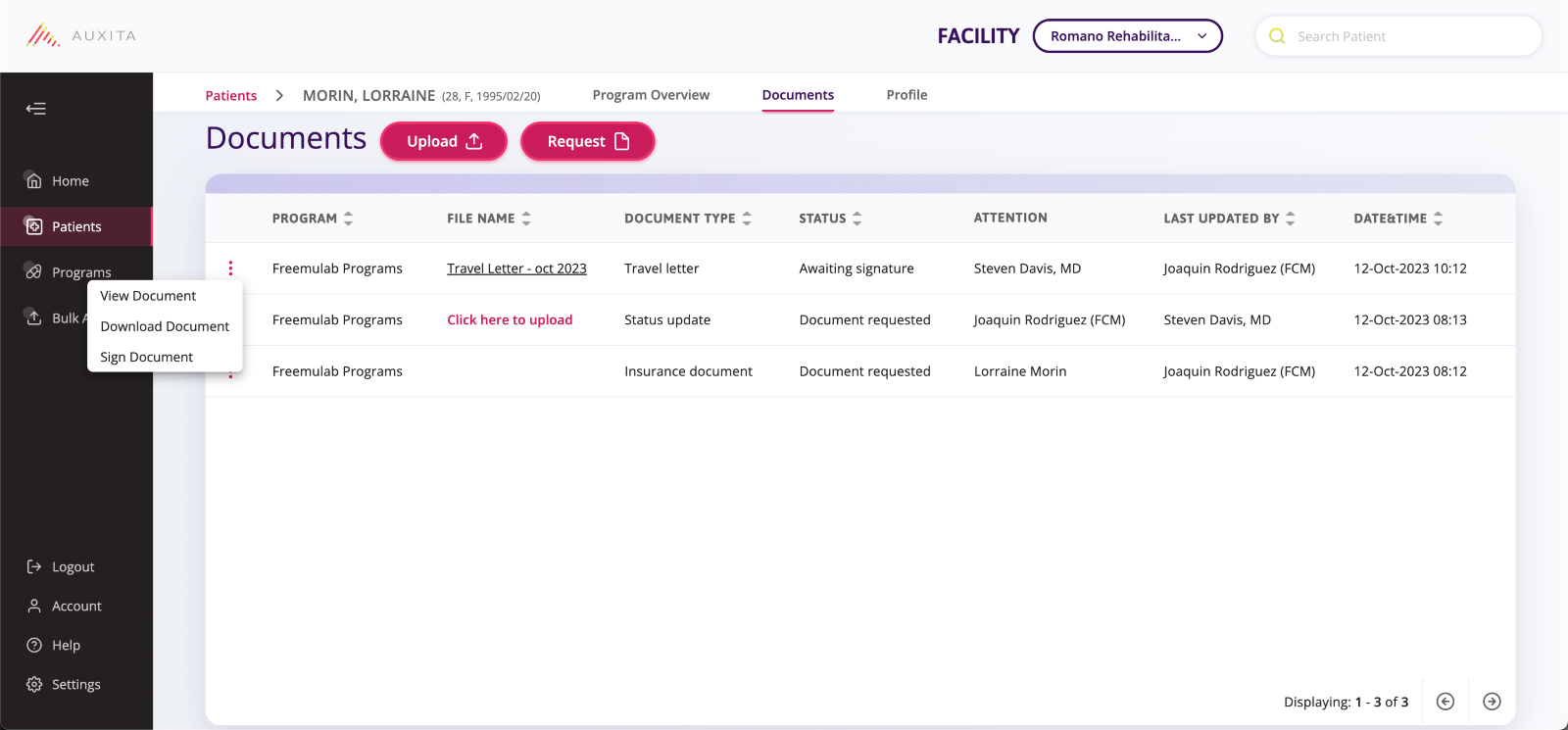Click the Auxita logo
1568x730 pixels.
(81, 36)
